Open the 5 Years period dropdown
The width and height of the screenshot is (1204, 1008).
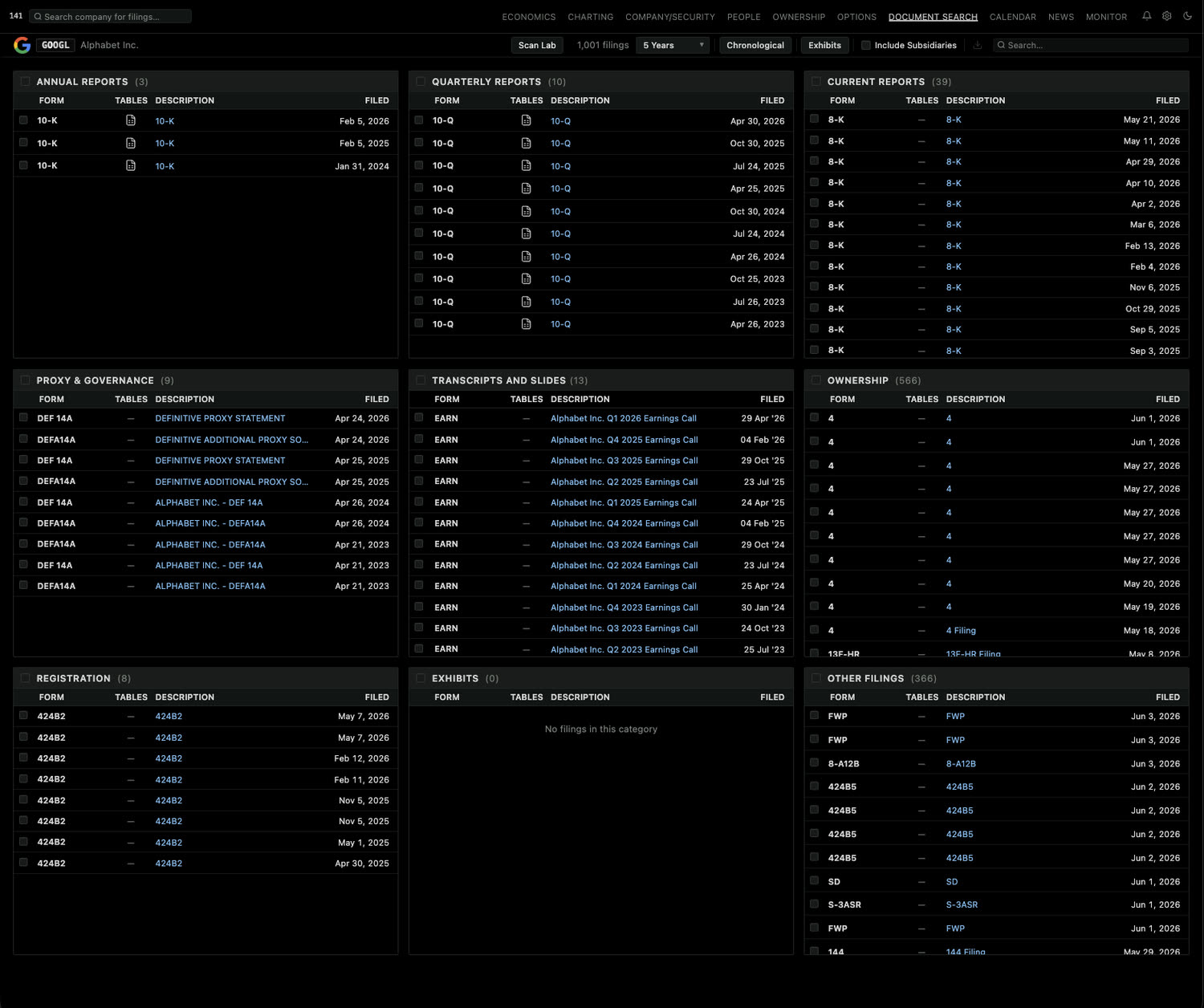(x=673, y=45)
